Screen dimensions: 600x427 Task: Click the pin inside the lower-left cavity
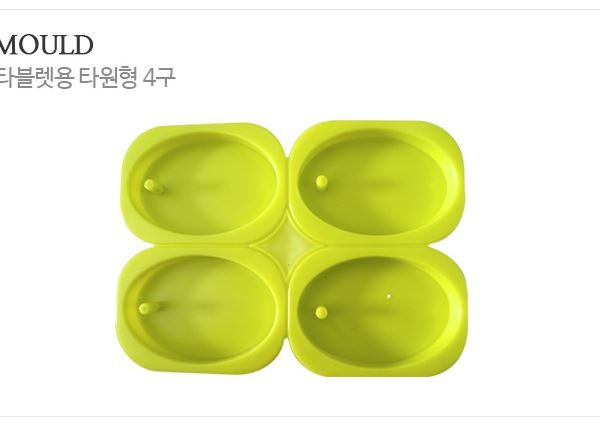click(147, 308)
